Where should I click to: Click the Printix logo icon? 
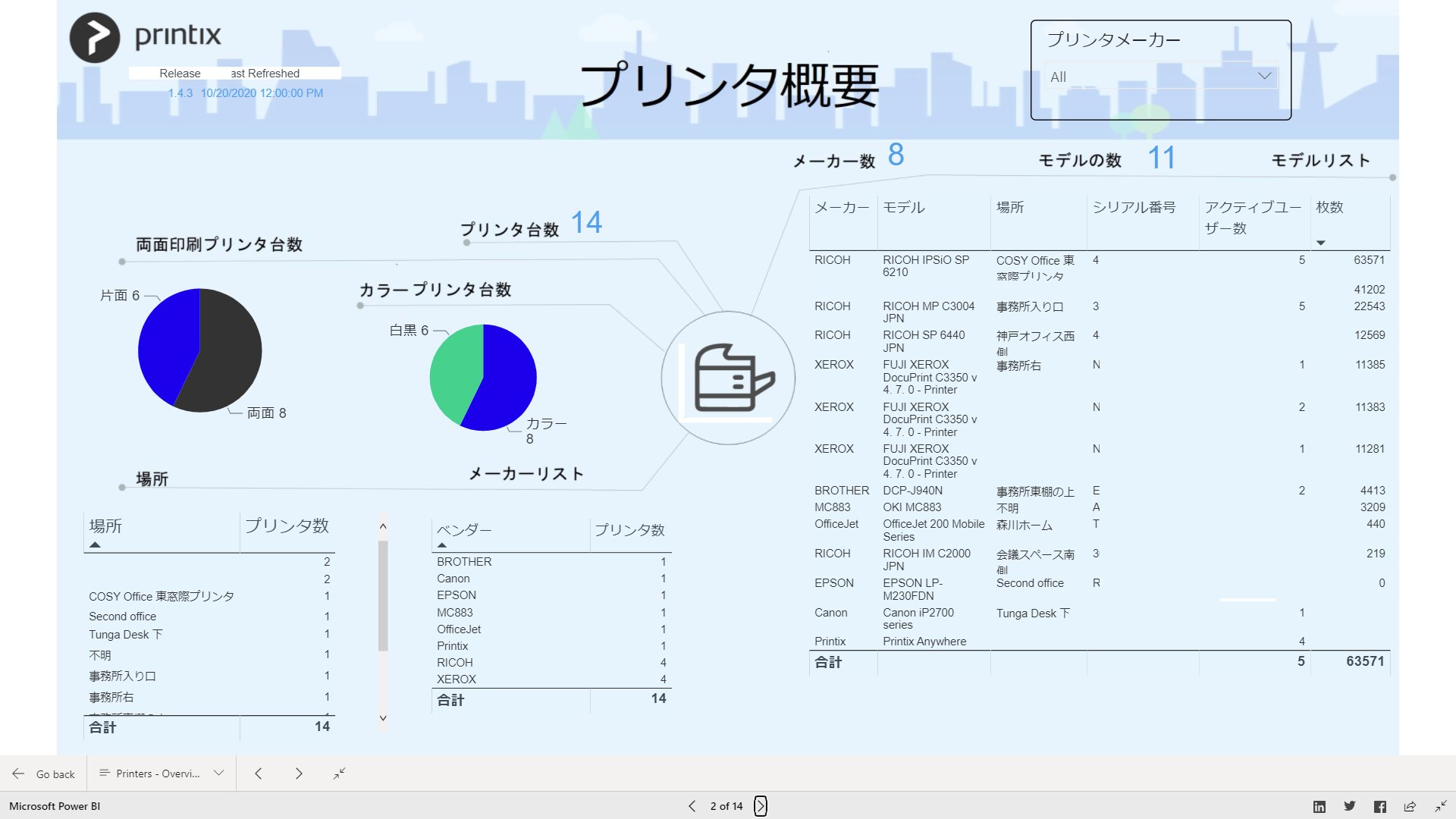[x=95, y=37]
